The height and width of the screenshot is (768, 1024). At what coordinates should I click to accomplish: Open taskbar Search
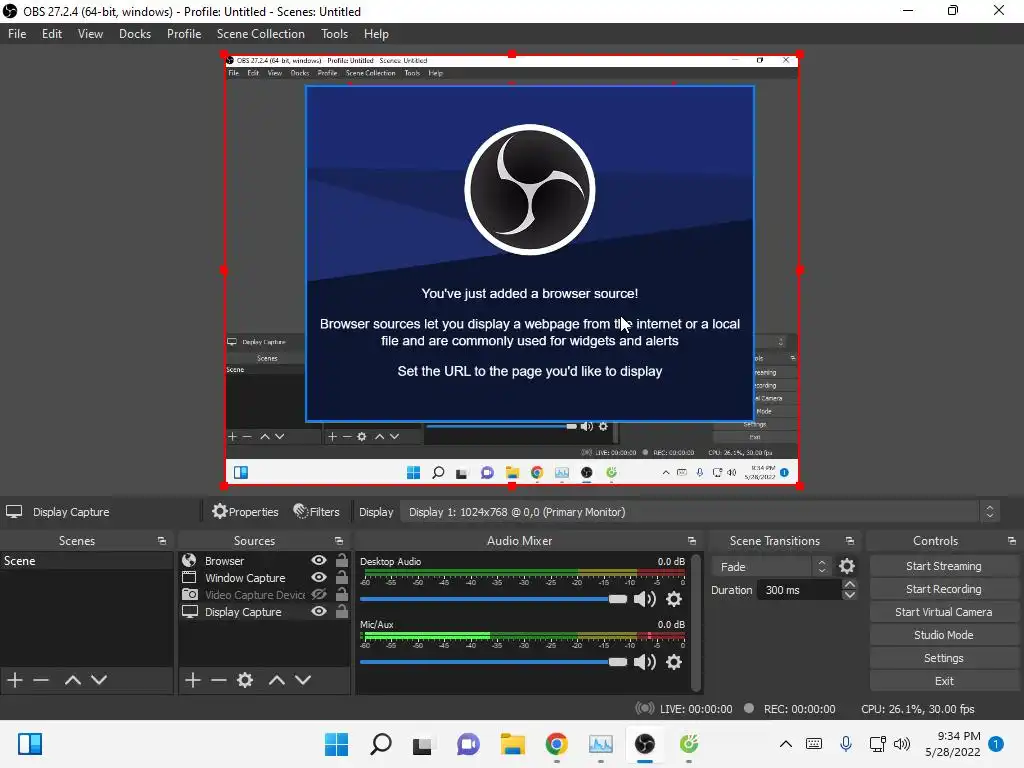[x=381, y=744]
